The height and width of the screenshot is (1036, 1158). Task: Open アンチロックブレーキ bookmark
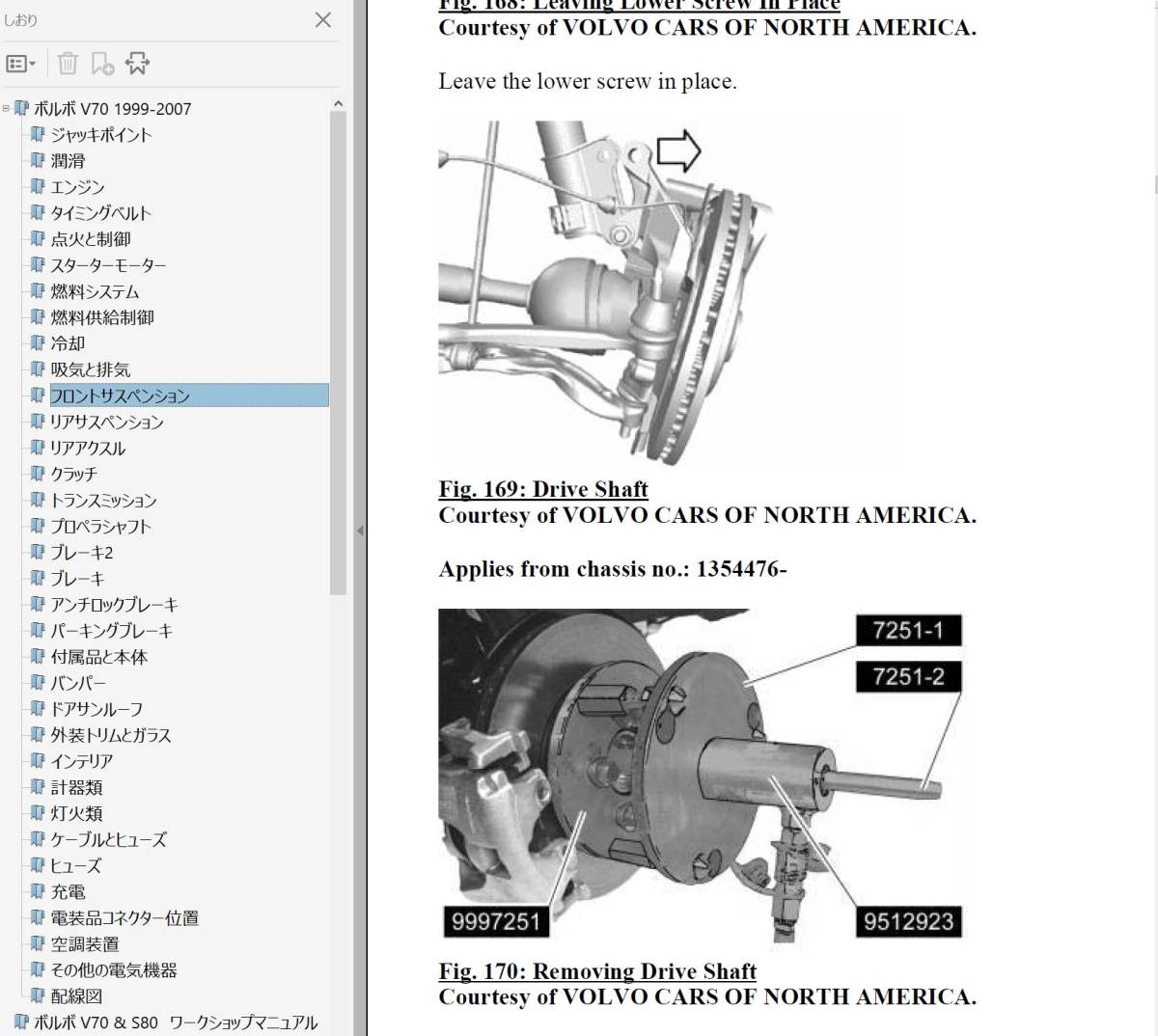tap(114, 604)
